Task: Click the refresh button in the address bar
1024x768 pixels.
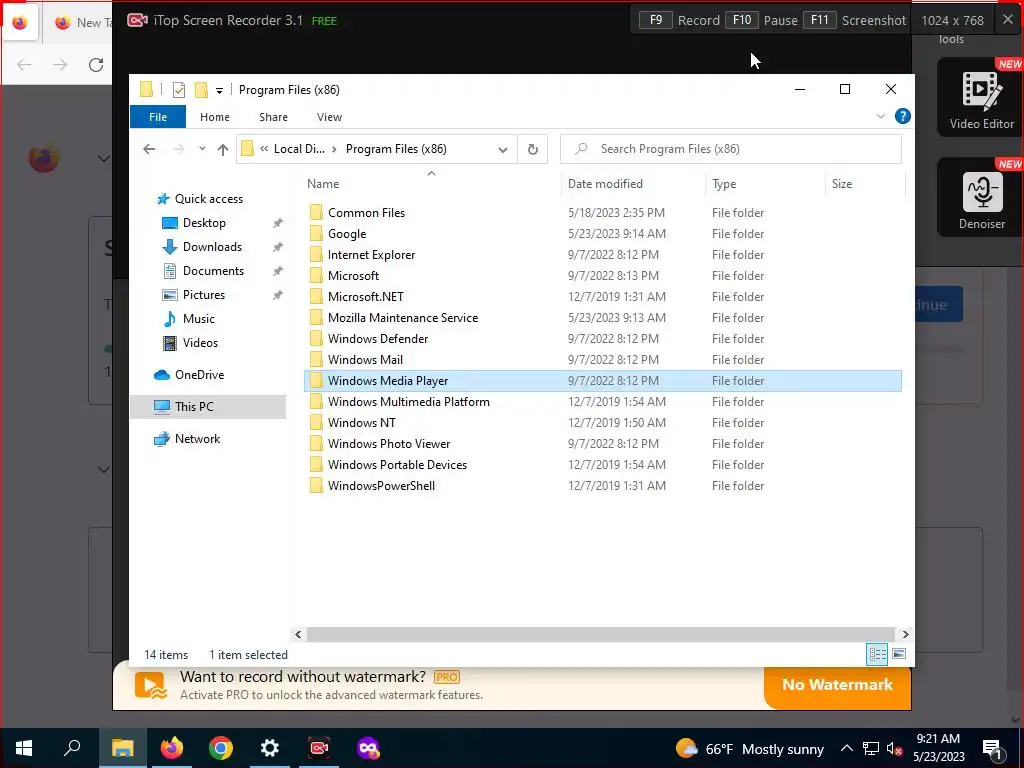Action: [x=532, y=149]
